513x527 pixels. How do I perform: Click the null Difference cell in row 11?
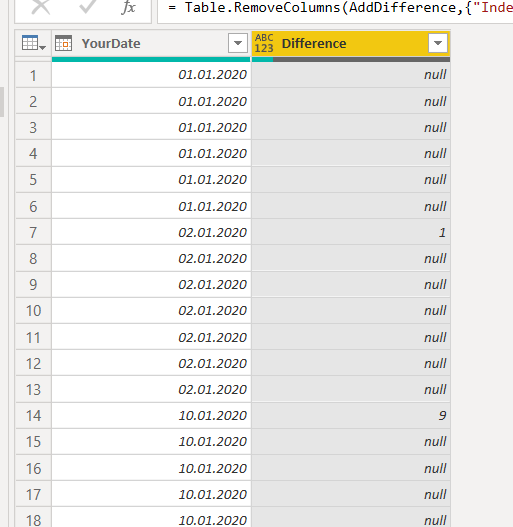click(x=351, y=337)
